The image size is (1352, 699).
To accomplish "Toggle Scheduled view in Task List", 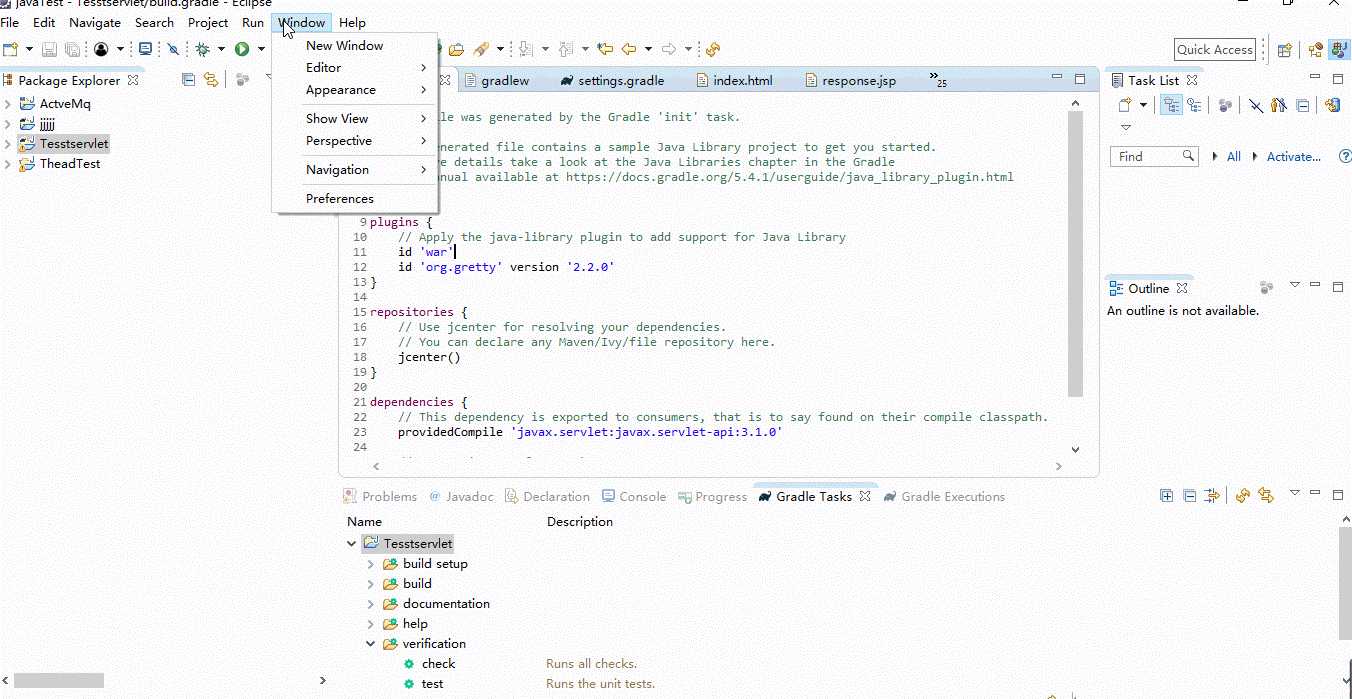I will 1194,104.
